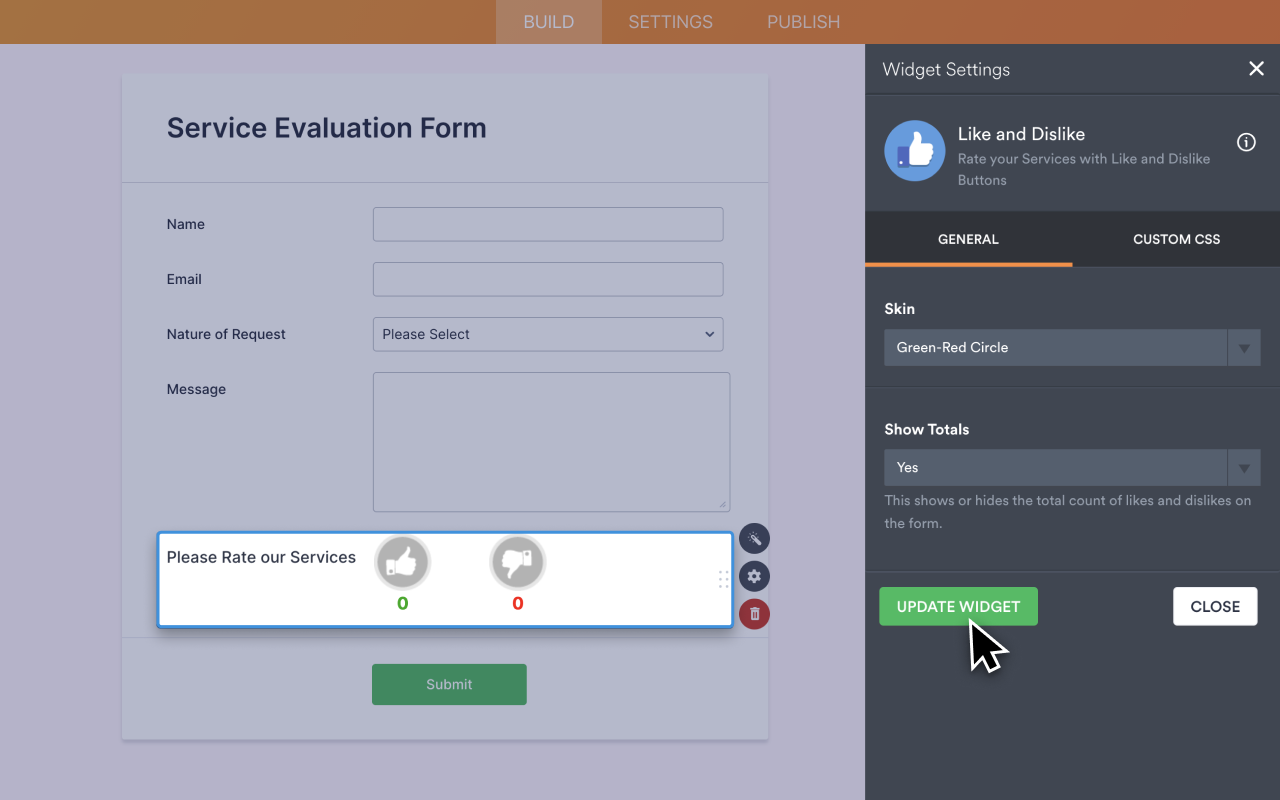Click the Close button

(1214, 606)
